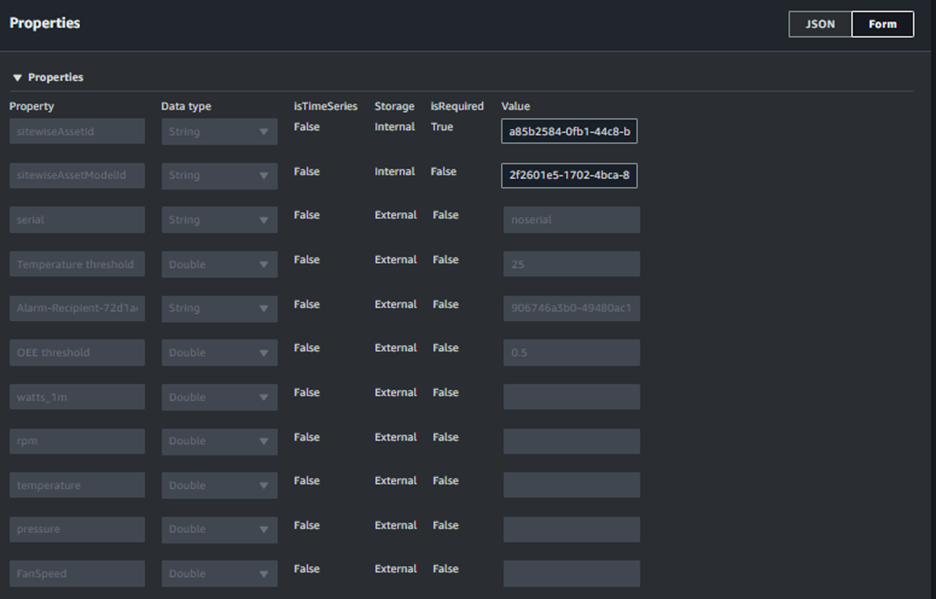The width and height of the screenshot is (936, 599).
Task: Open rpm data type dropdown
Action: [x=219, y=441]
